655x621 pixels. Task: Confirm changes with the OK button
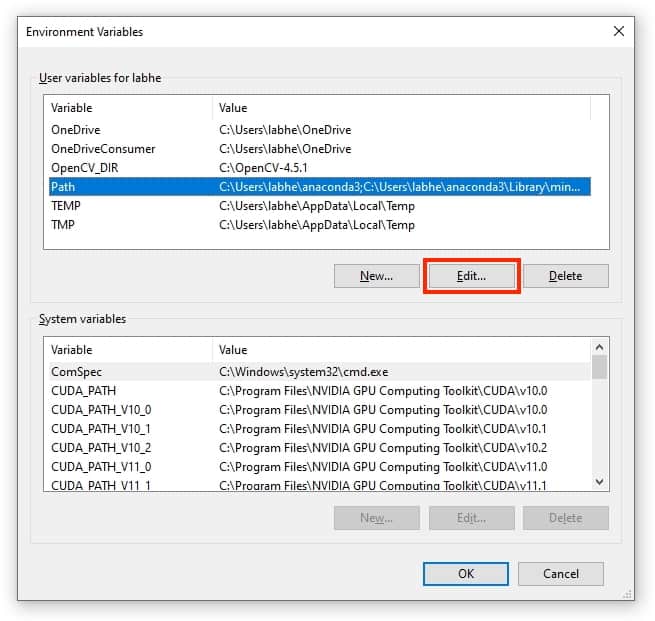coord(466,574)
